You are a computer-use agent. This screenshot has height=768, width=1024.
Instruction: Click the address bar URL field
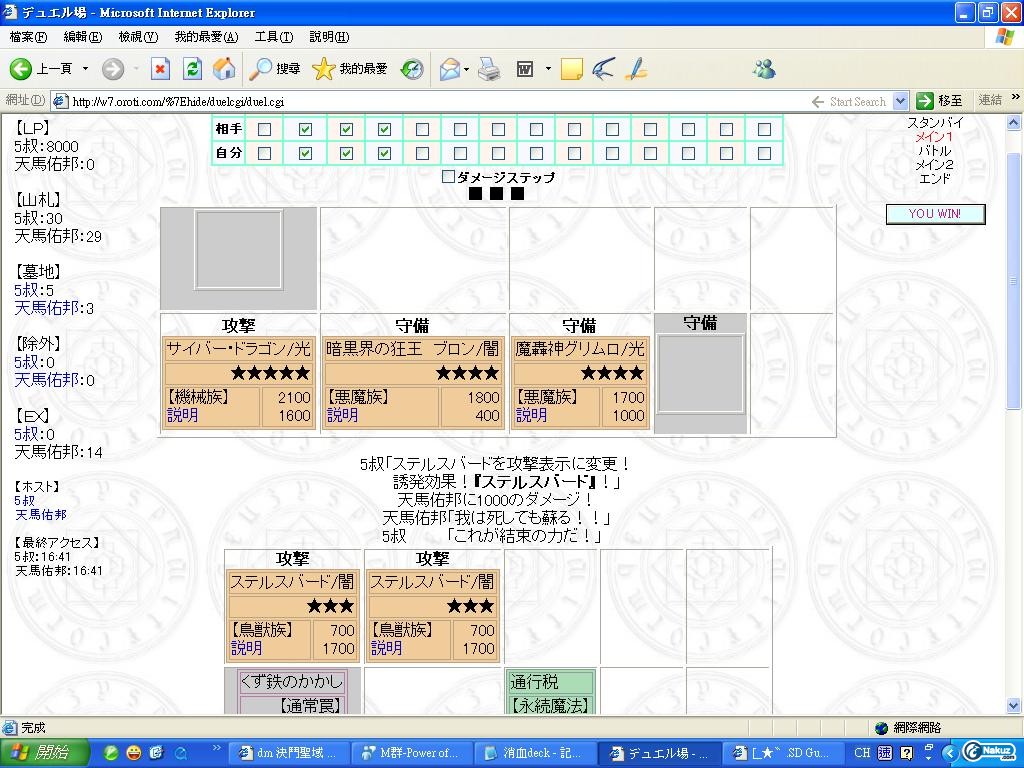click(431, 101)
